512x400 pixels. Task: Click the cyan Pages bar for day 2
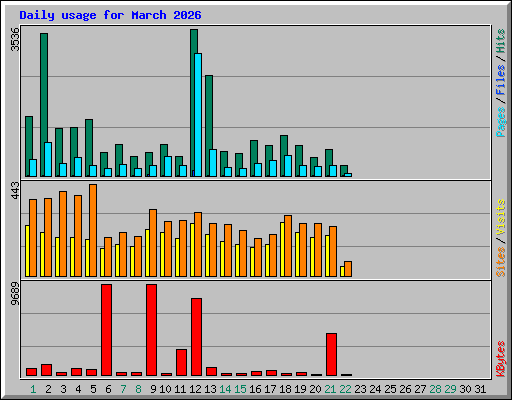click(x=48, y=159)
